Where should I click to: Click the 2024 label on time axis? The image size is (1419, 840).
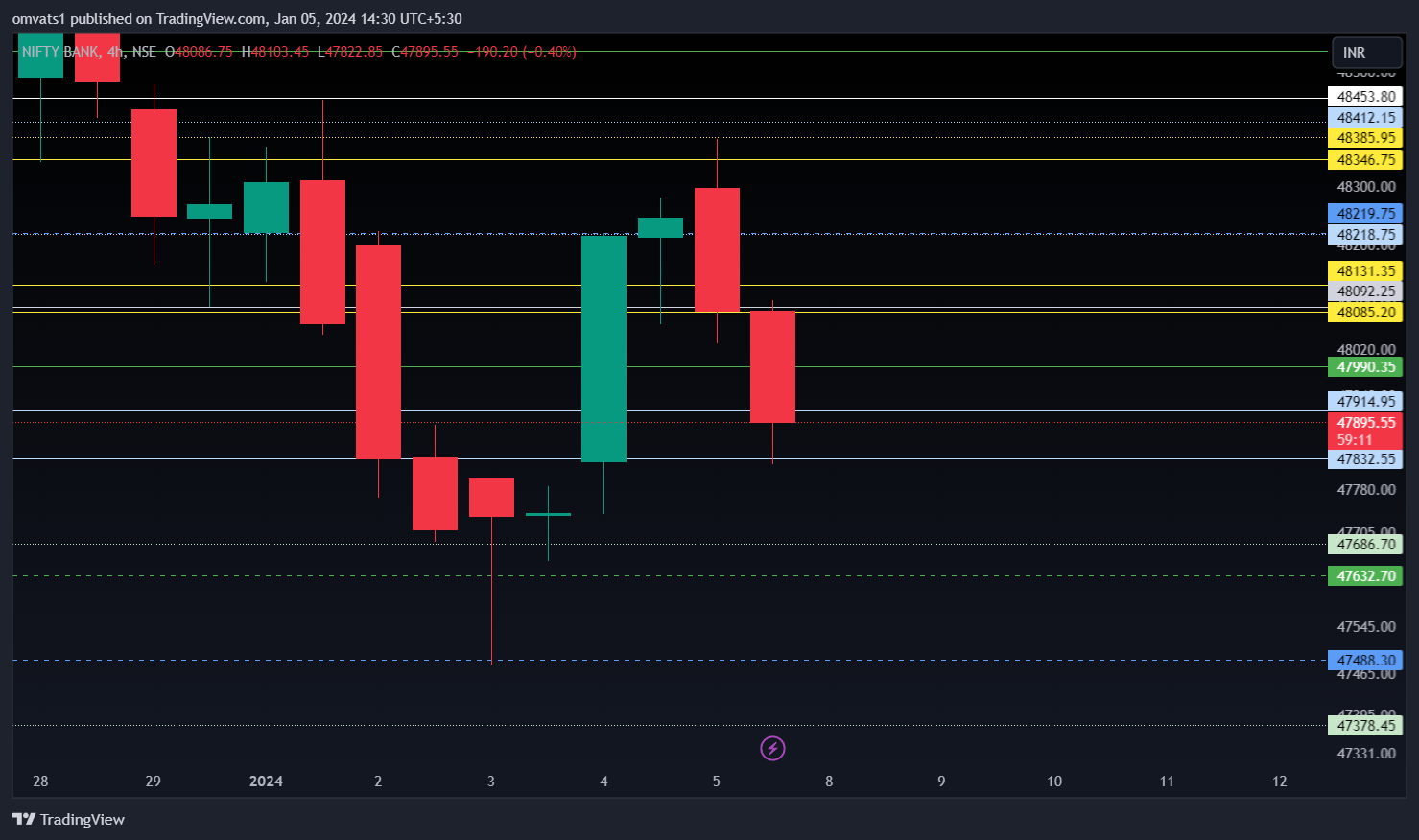point(266,782)
